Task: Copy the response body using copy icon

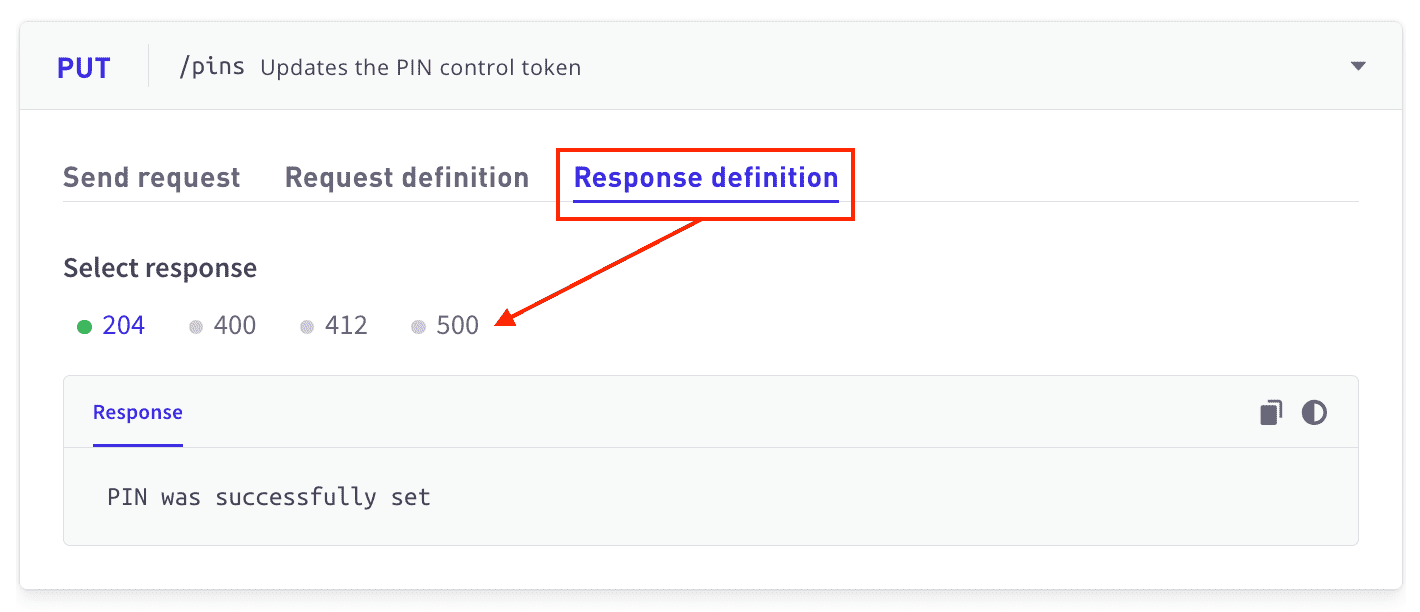Action: (1270, 412)
